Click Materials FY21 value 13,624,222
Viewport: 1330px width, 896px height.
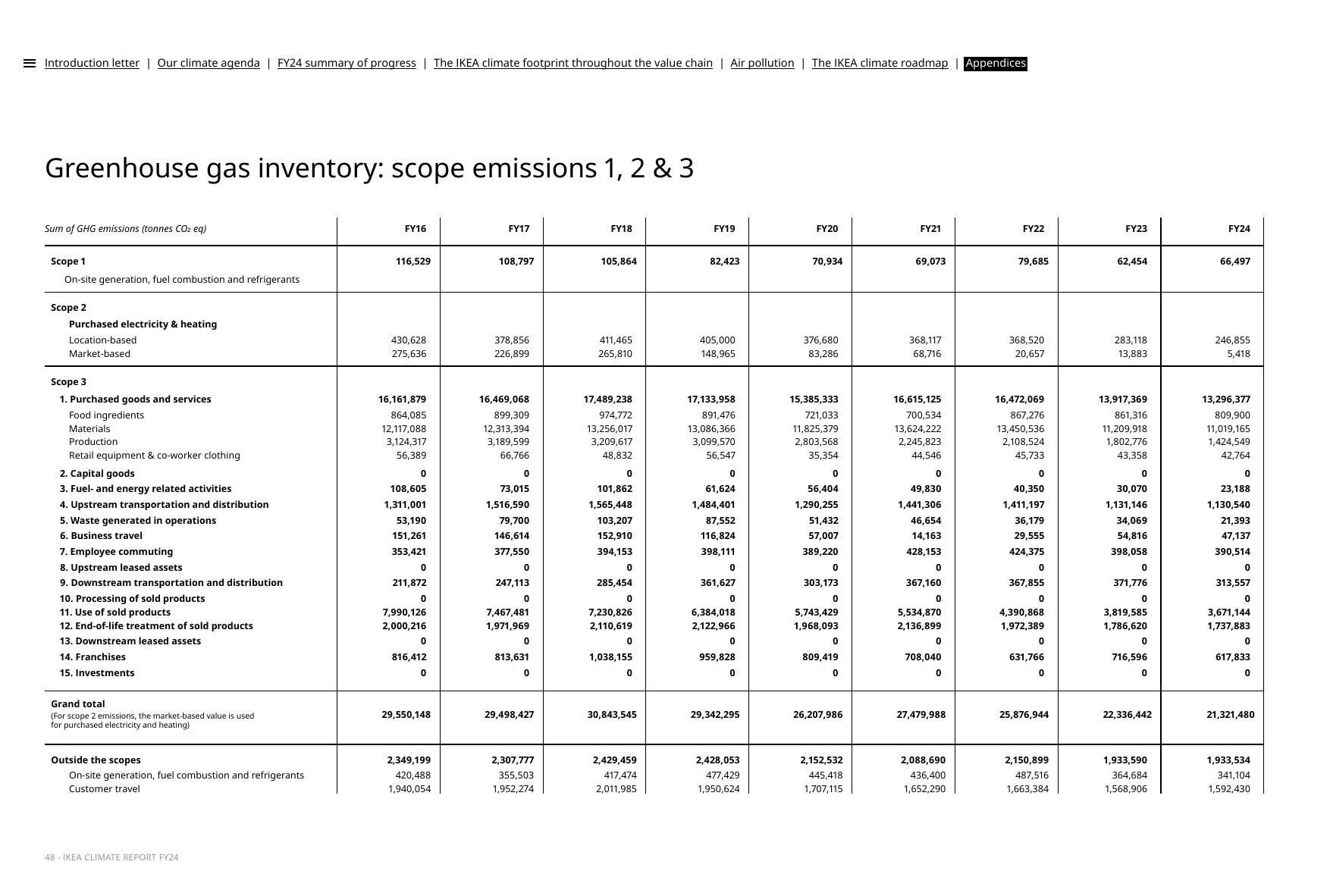[x=917, y=429]
